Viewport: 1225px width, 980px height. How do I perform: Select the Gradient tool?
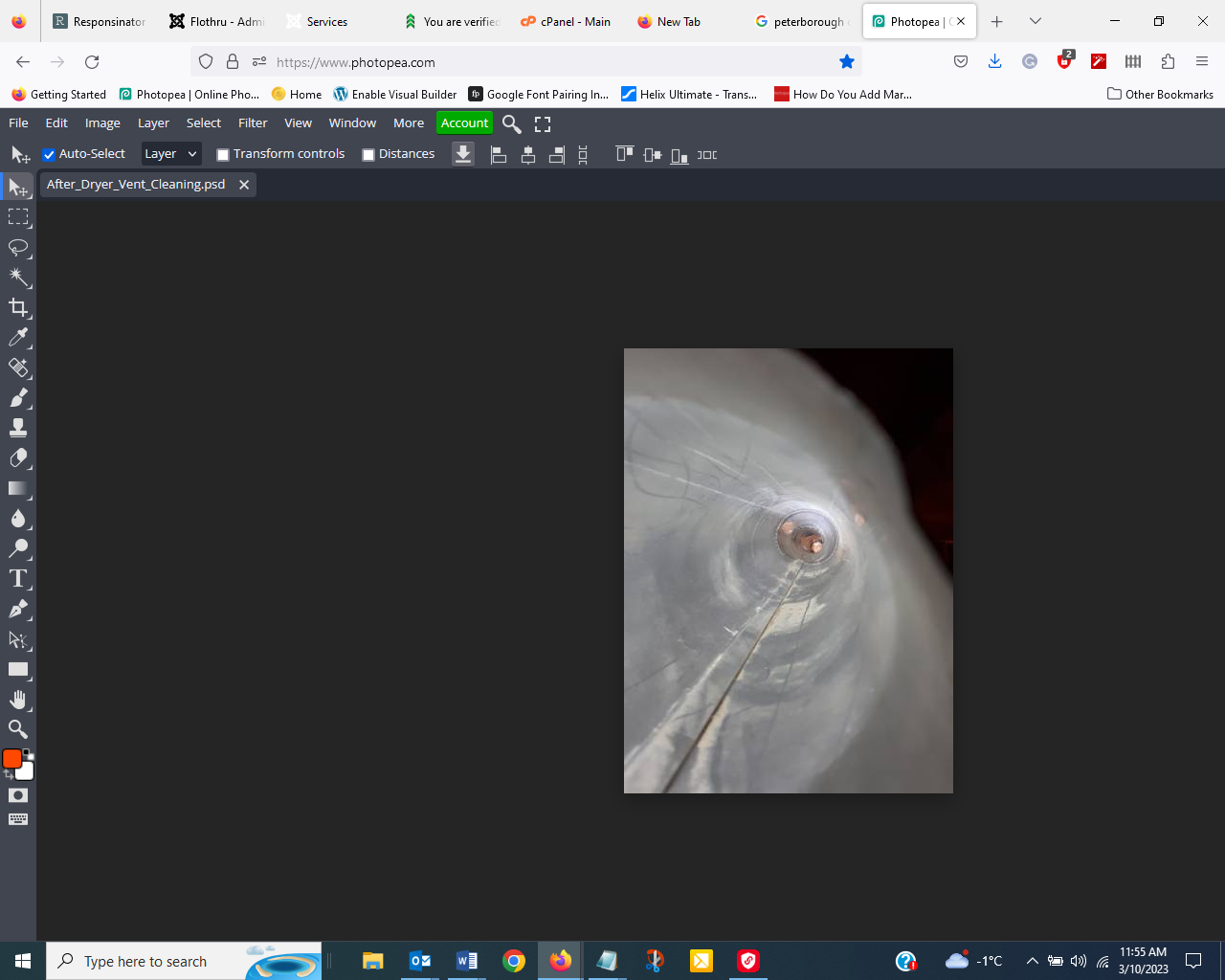(18, 489)
